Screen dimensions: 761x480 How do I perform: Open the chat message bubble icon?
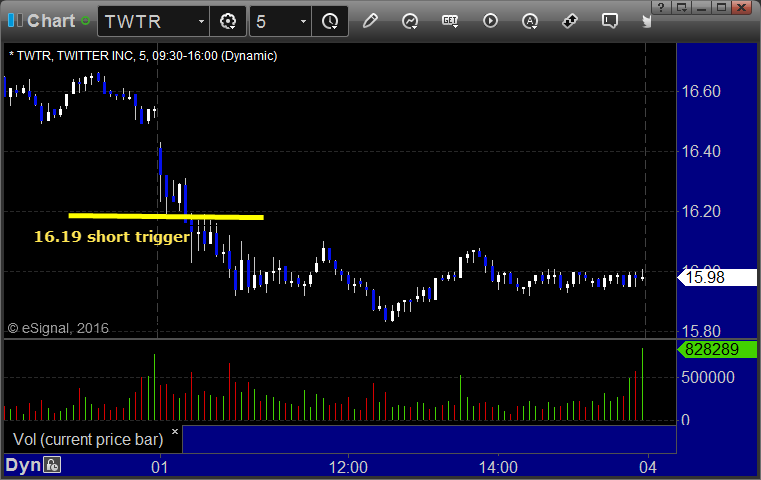point(610,21)
